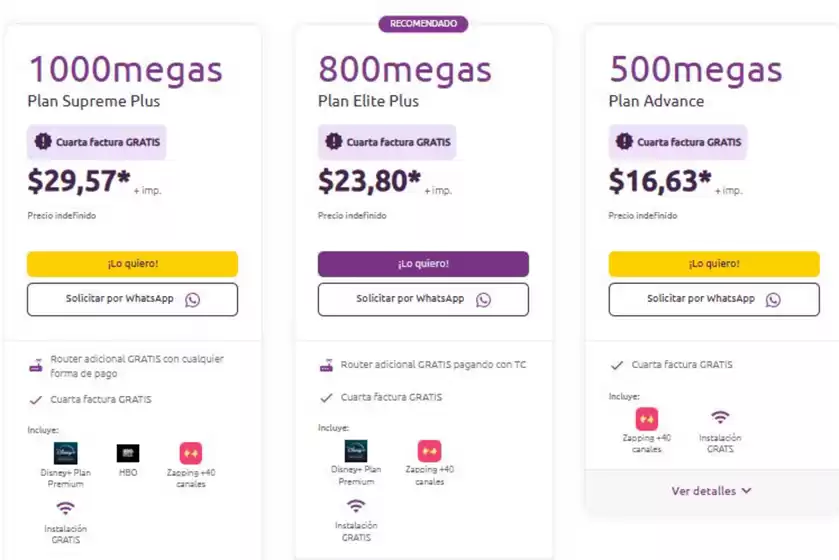Click the Zapping icon in Plan Advance
The image size is (839, 560).
[647, 419]
